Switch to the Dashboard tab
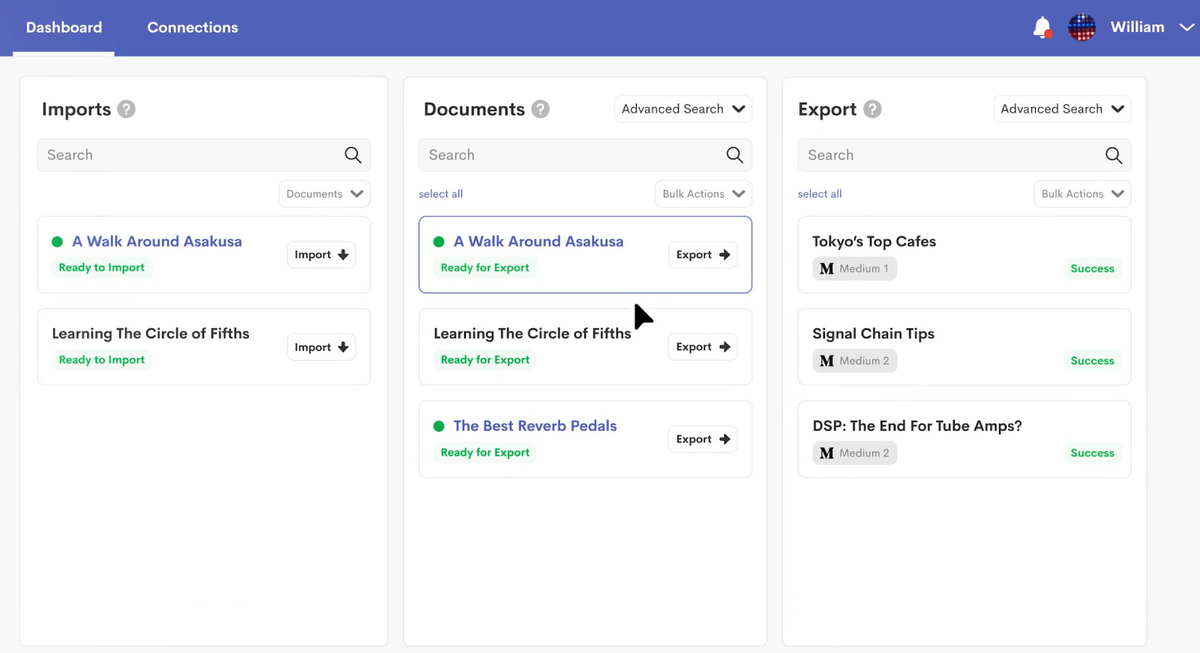 click(64, 27)
